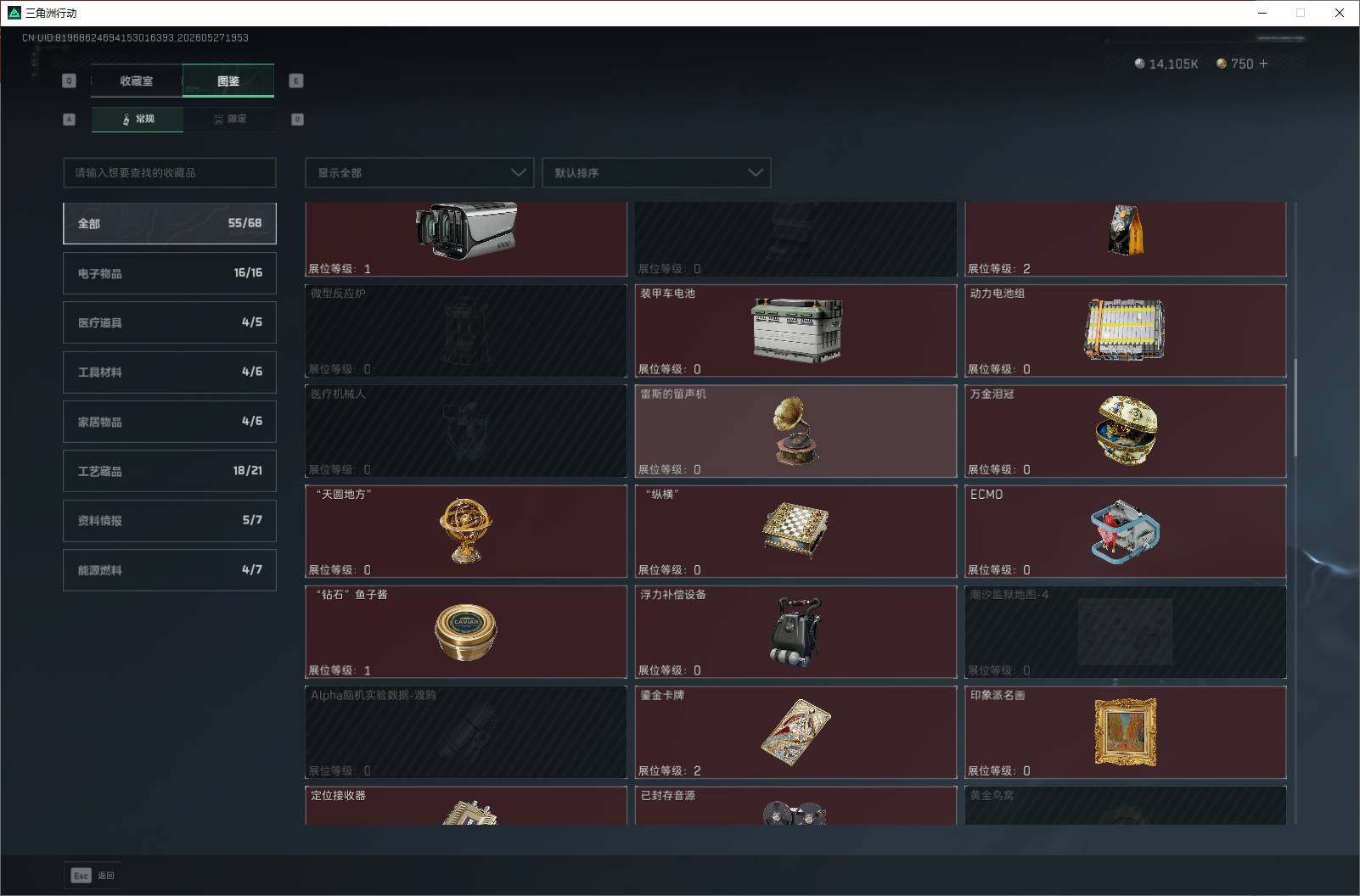Click the 印象派名画 painting icon
The height and width of the screenshot is (896, 1360).
[x=1126, y=731]
